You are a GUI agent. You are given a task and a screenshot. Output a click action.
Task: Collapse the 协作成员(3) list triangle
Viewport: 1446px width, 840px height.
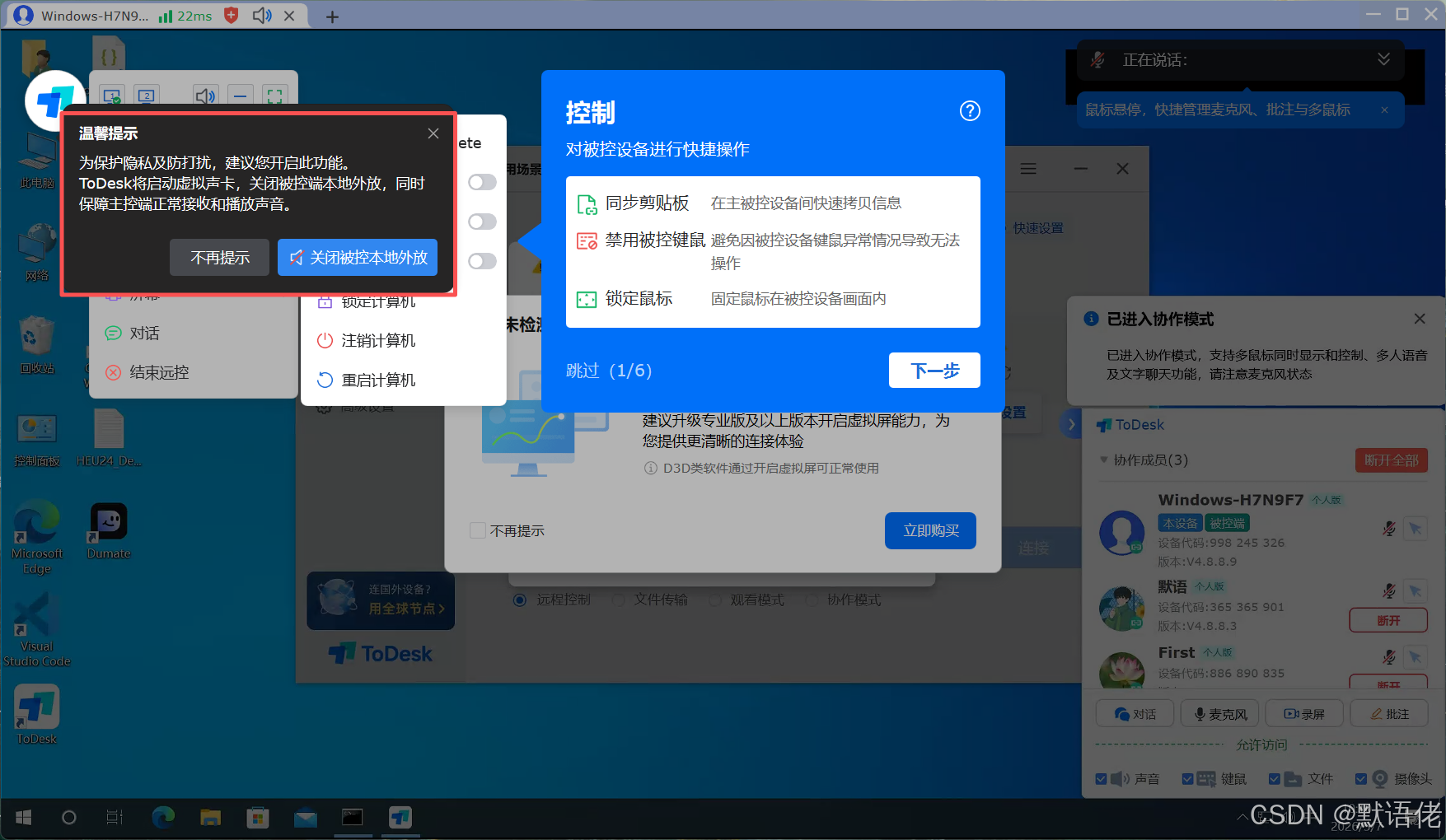pos(1103,460)
